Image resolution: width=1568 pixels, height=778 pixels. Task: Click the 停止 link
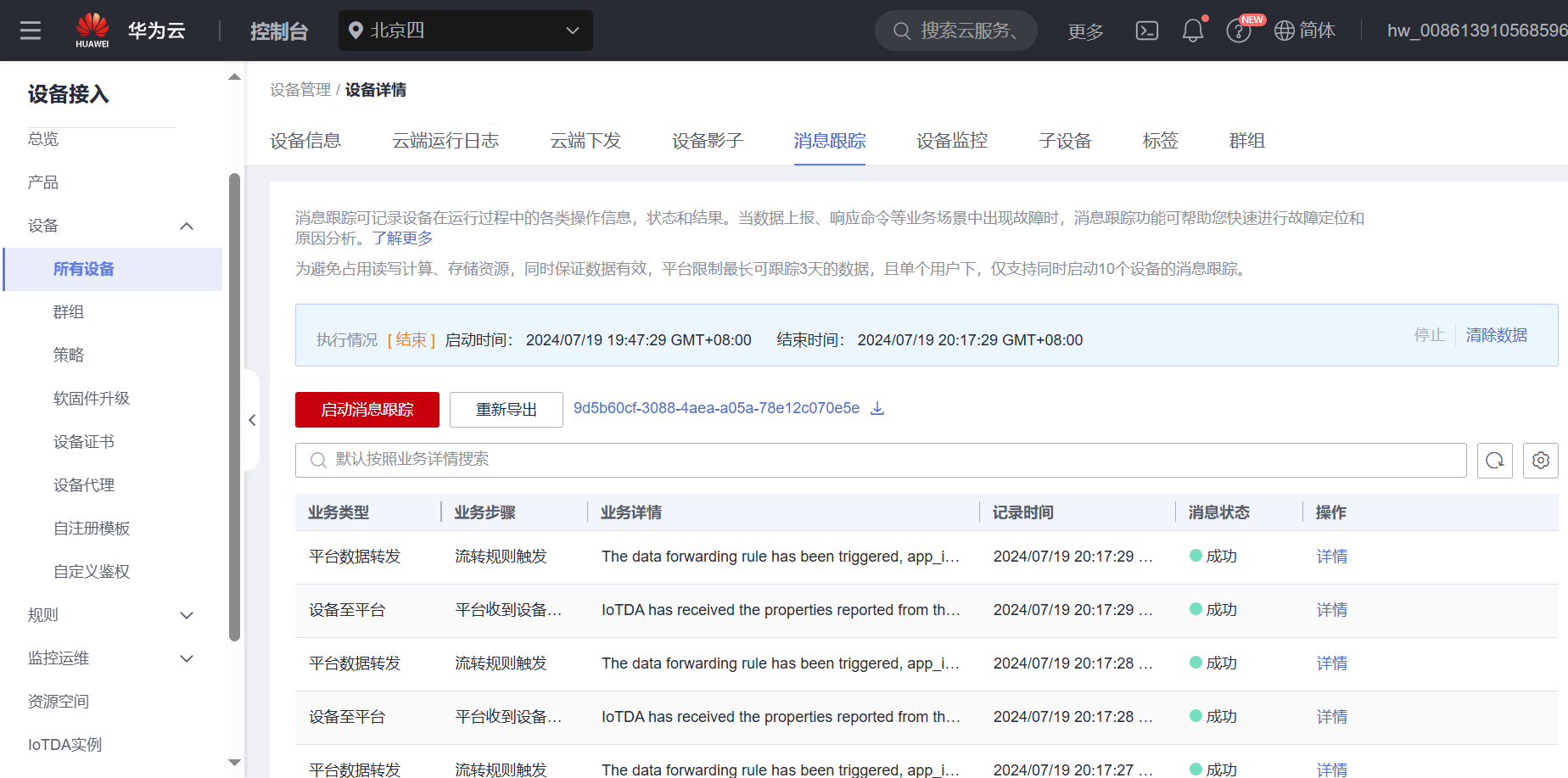tap(1430, 335)
